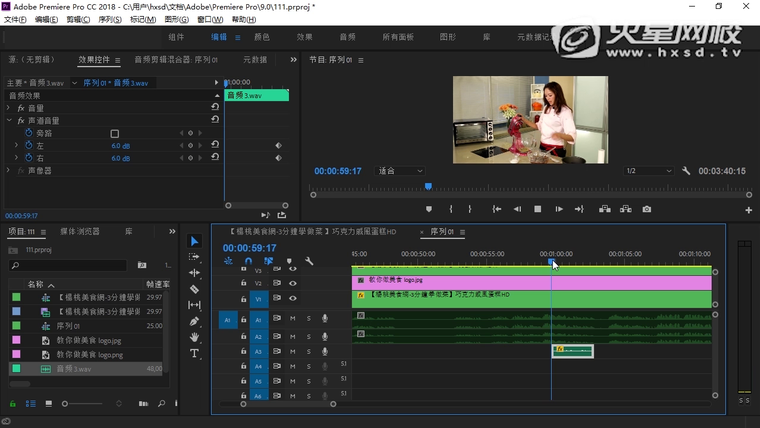The height and width of the screenshot is (428, 760).
Task: Open timeline wrench display settings
Action: point(309,261)
